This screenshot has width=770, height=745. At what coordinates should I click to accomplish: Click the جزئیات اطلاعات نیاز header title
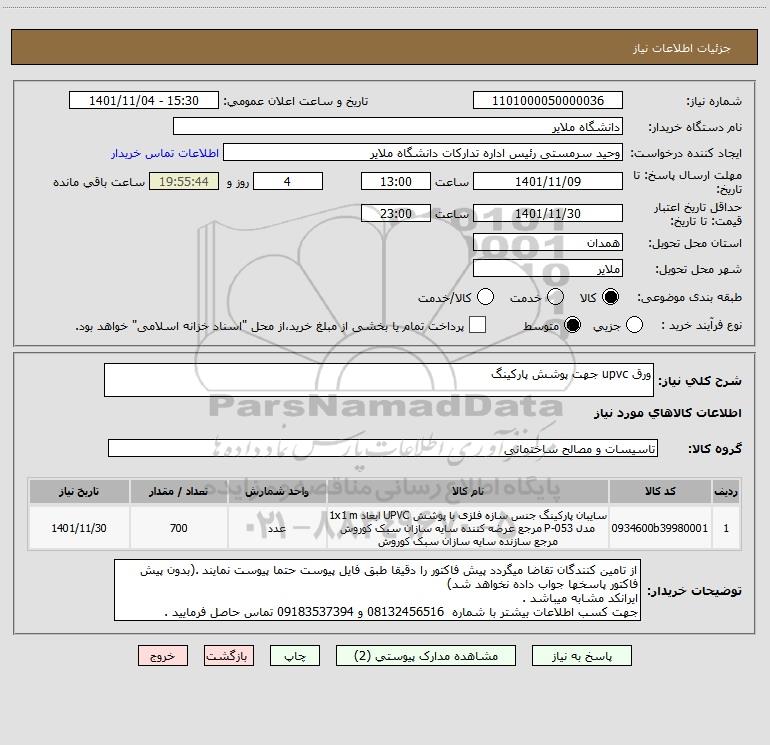pos(682,48)
